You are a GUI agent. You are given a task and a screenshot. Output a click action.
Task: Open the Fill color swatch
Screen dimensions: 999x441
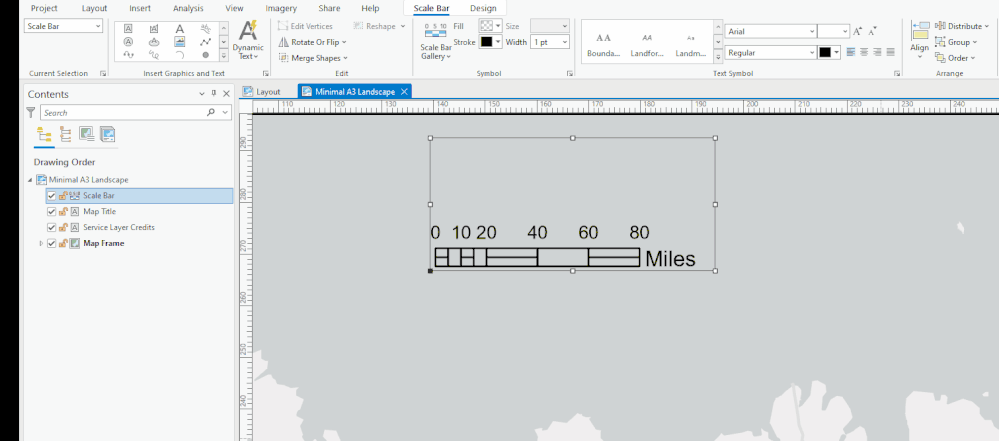[490, 26]
